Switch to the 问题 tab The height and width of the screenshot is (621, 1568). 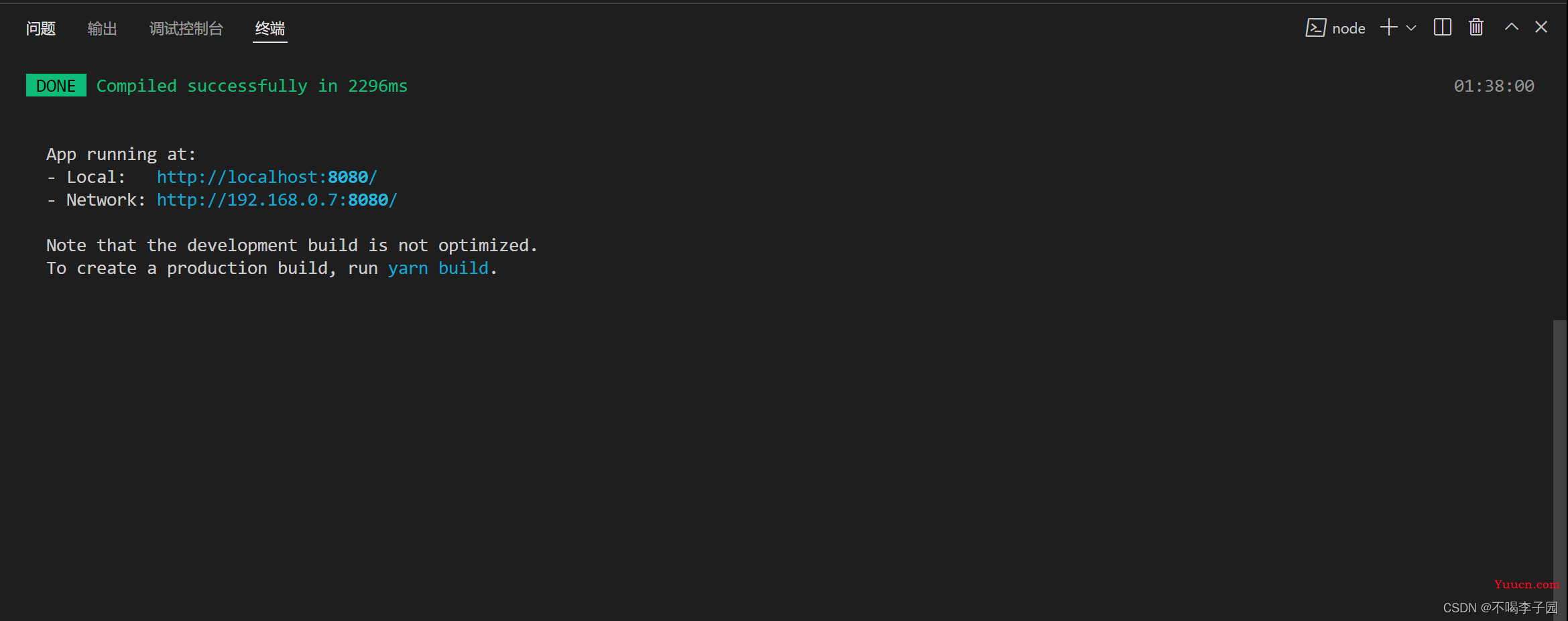pyautogui.click(x=41, y=28)
